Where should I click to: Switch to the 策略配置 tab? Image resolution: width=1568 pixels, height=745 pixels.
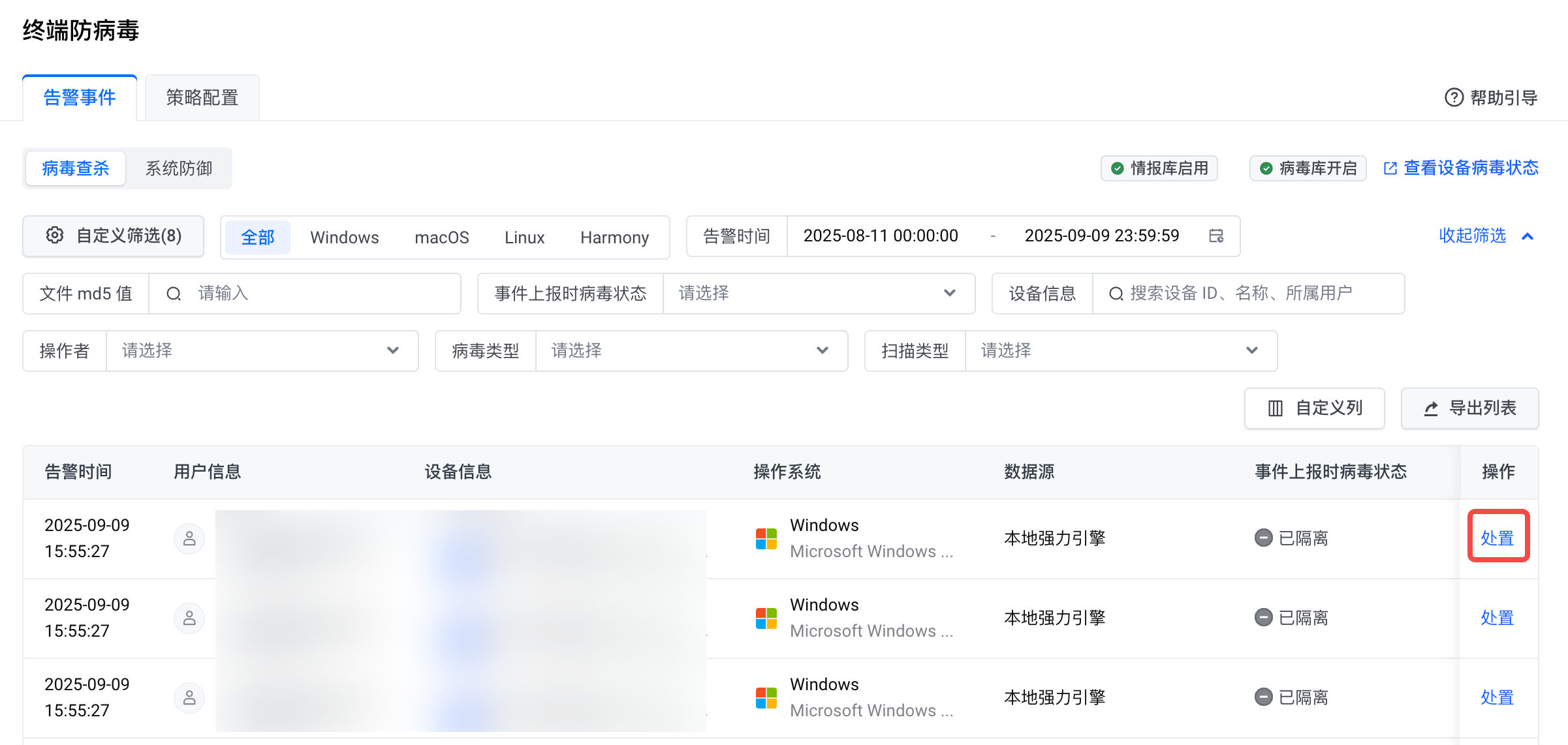[202, 98]
